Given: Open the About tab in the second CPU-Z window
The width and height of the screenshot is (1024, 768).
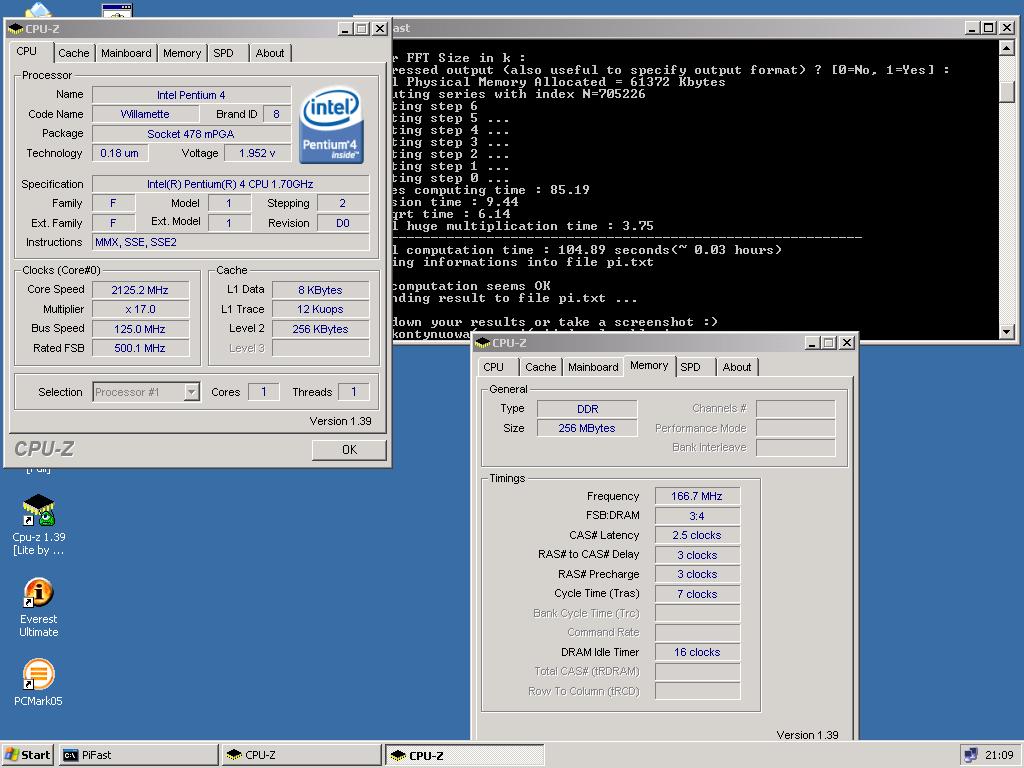Looking at the screenshot, I should tap(737, 367).
